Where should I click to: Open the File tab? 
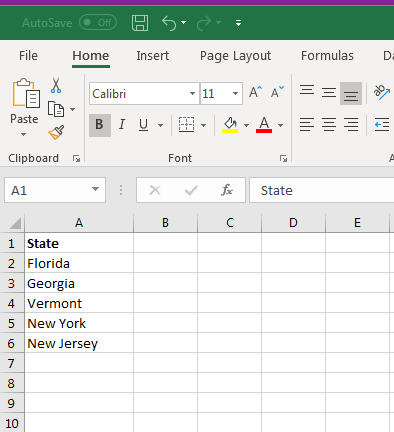[x=28, y=56]
